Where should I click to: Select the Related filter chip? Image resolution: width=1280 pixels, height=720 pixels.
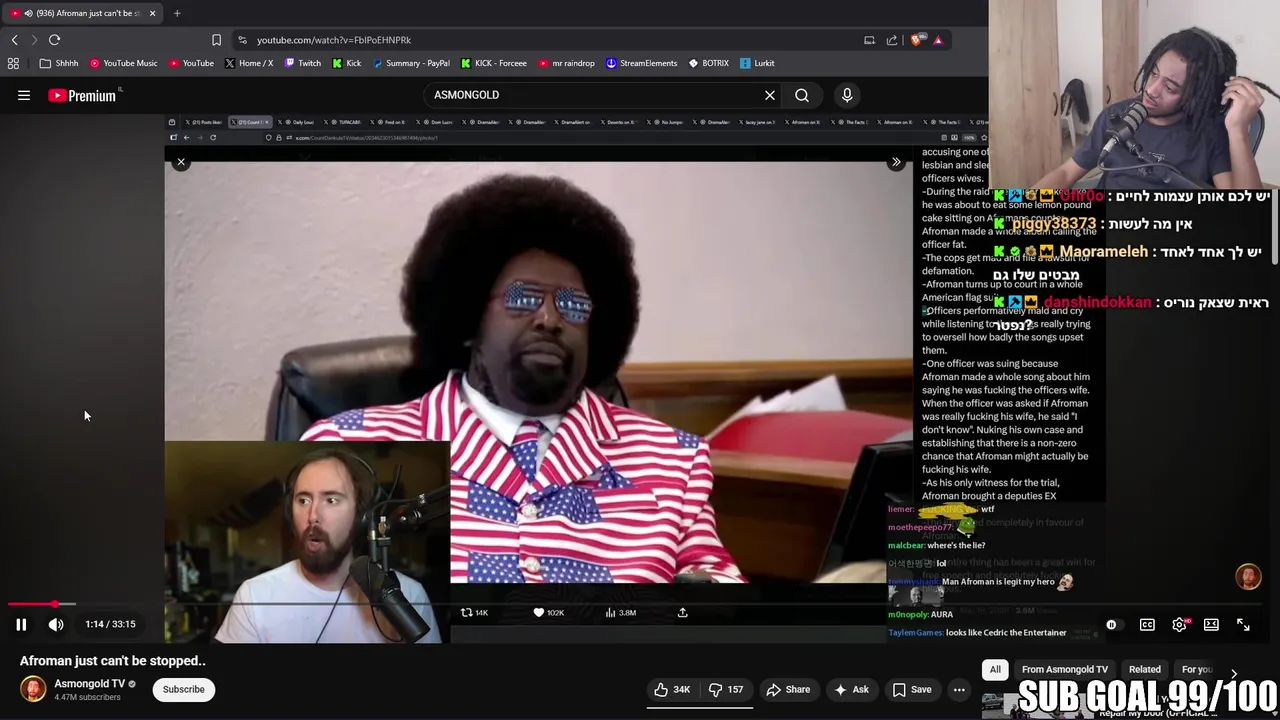click(x=1145, y=669)
